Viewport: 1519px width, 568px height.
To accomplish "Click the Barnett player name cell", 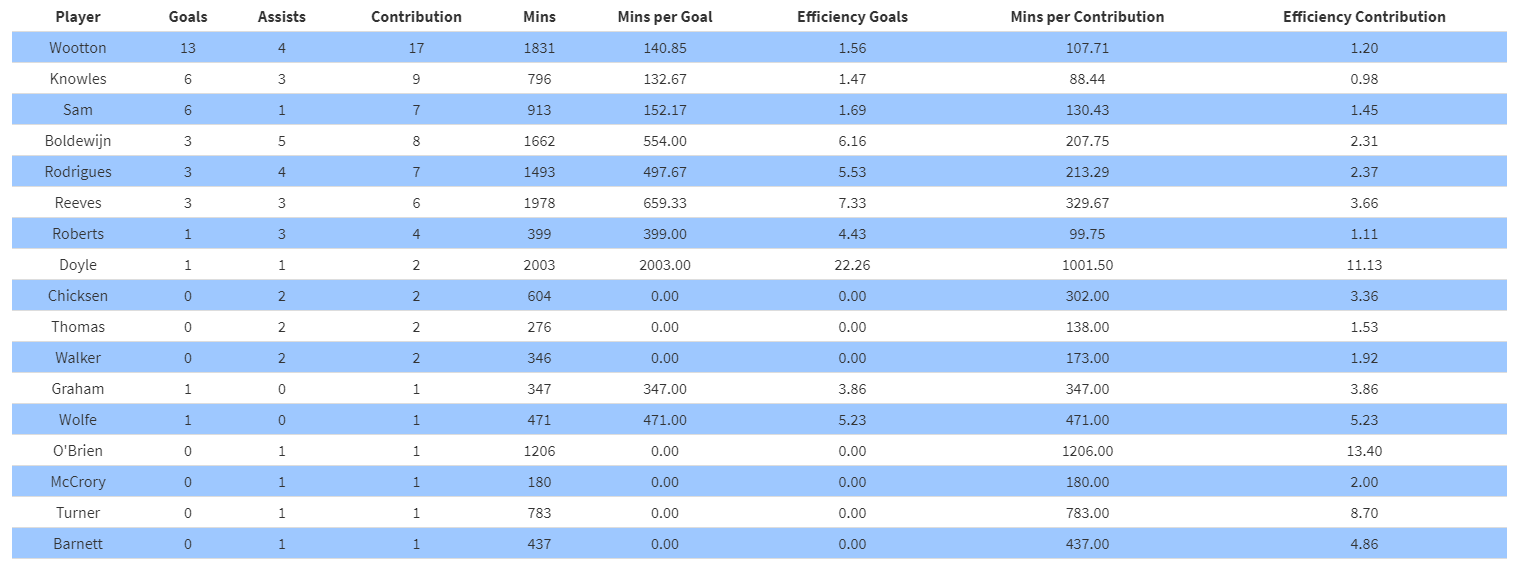I will [x=78, y=544].
